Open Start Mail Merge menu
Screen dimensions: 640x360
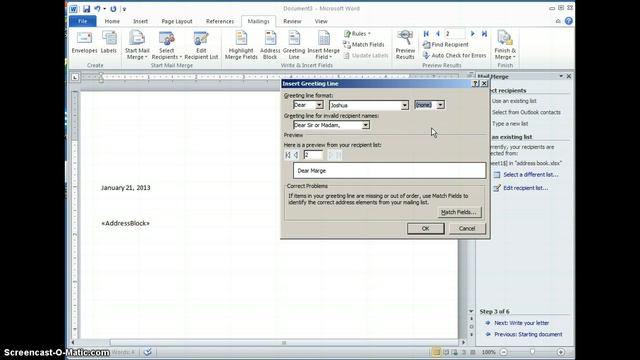(x=137, y=45)
